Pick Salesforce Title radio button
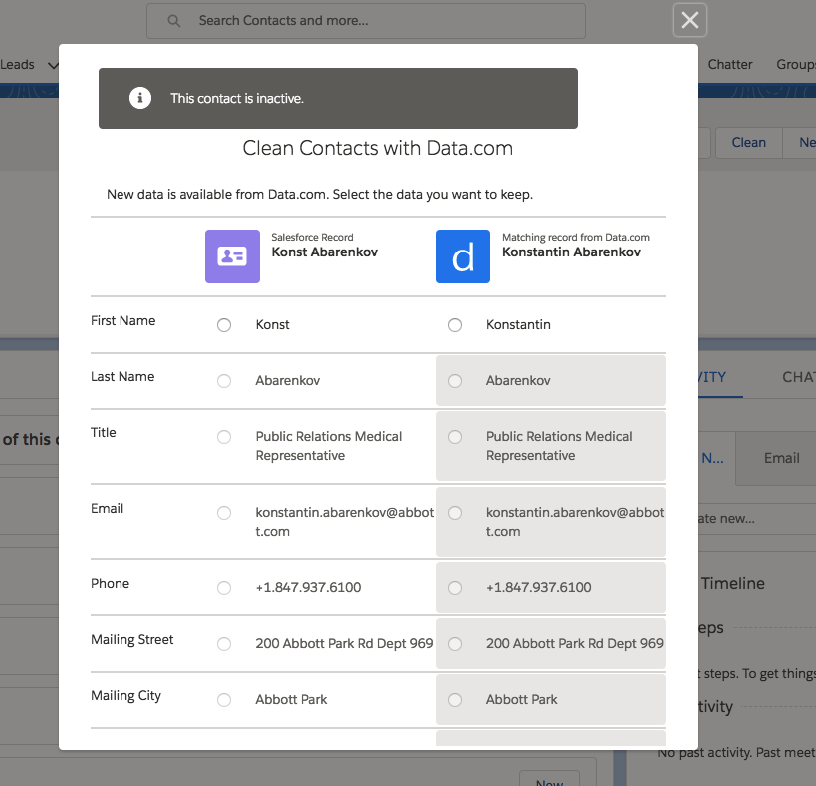The height and width of the screenshot is (786, 816). tap(224, 437)
